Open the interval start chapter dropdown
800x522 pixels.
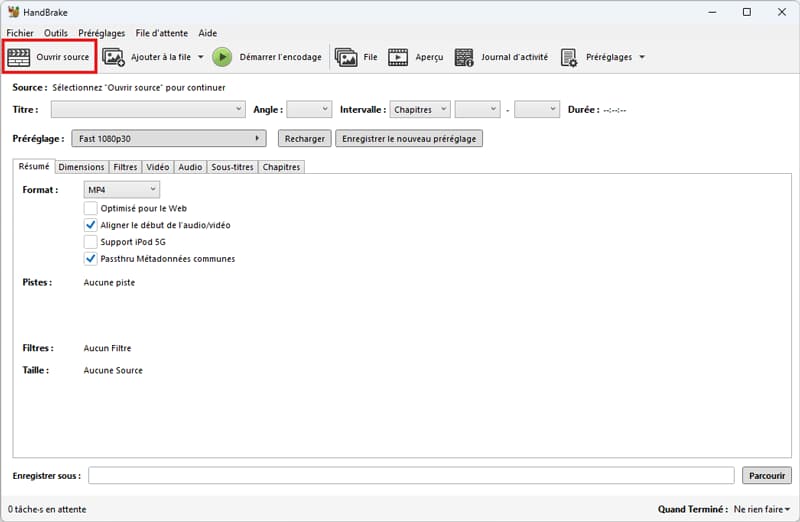coord(478,109)
